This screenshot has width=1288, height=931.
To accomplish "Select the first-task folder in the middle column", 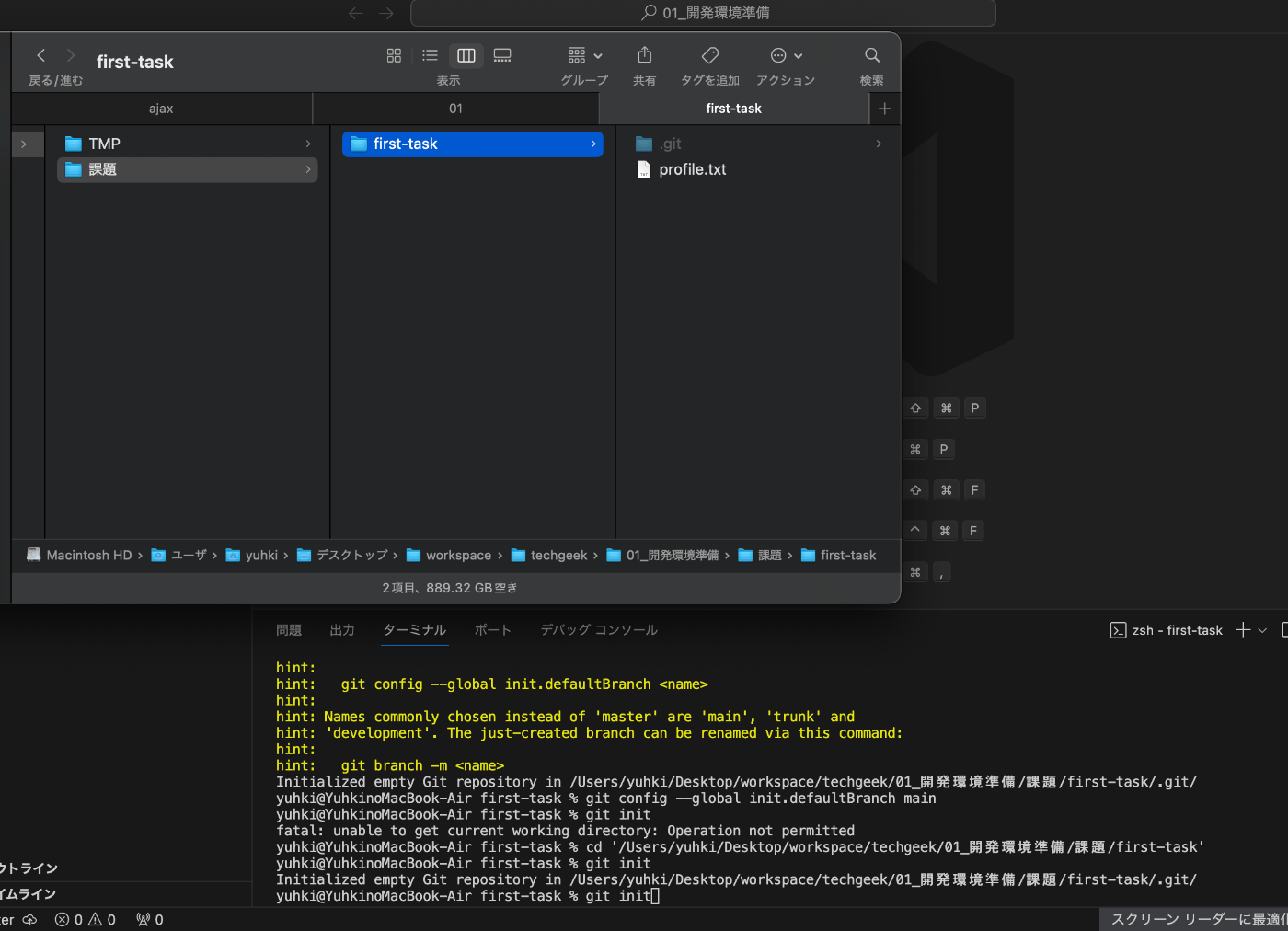I will (473, 144).
